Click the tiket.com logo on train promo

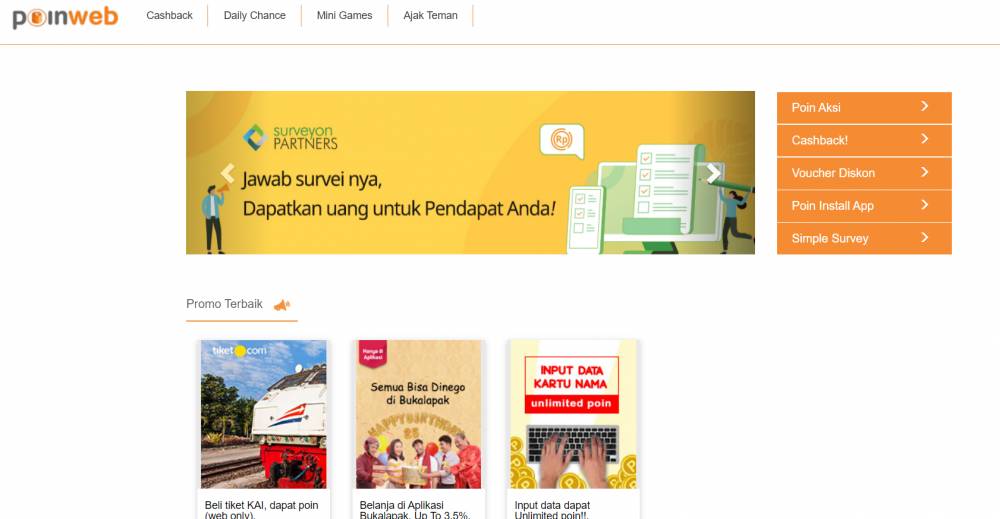tap(239, 351)
